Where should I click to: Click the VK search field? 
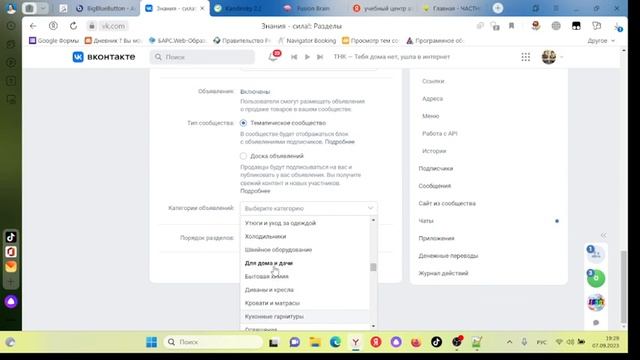[x=202, y=57]
